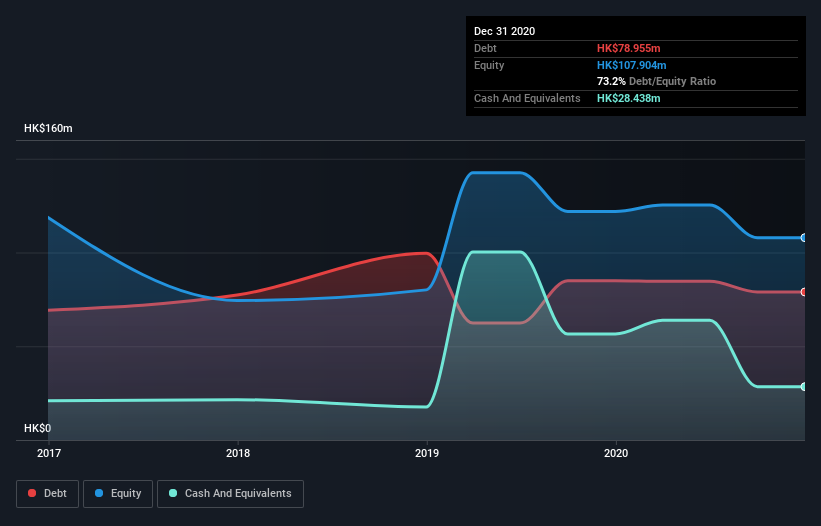Toggle the Cash And Equivalents legend button

(230, 494)
